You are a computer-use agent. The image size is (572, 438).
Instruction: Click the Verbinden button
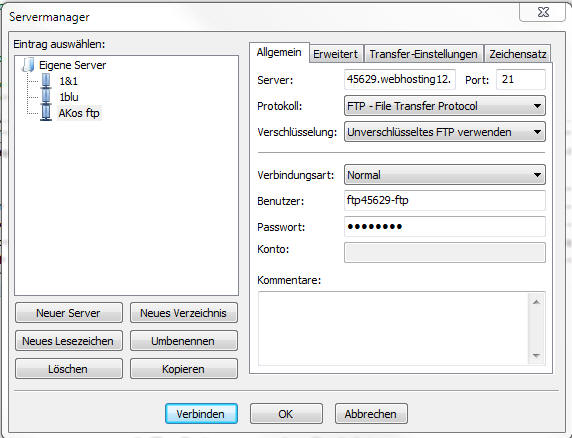click(201, 414)
